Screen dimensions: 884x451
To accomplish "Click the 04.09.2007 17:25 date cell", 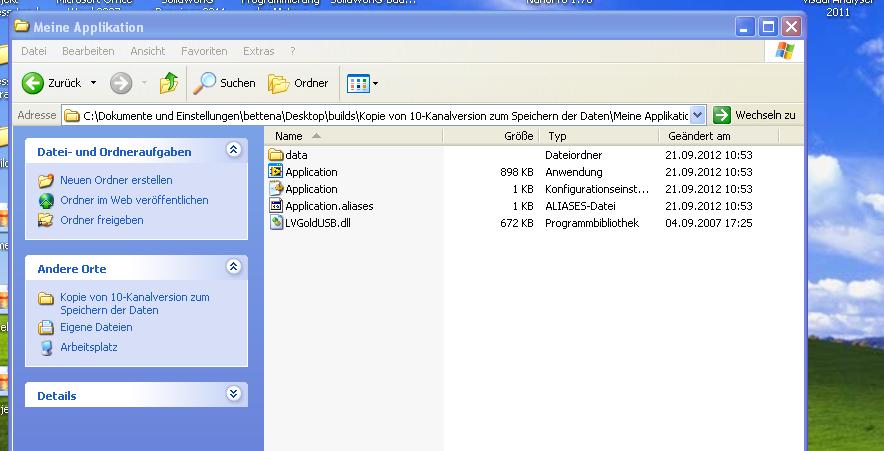I will (709, 223).
